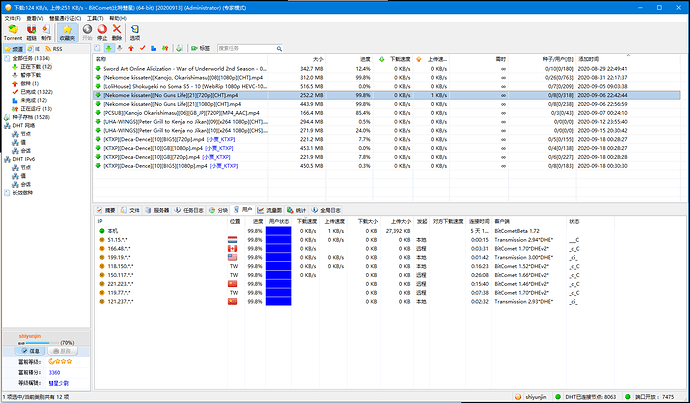690x403 pixels.
Task: Open the Files (文件) detail tab
Action: (130, 210)
